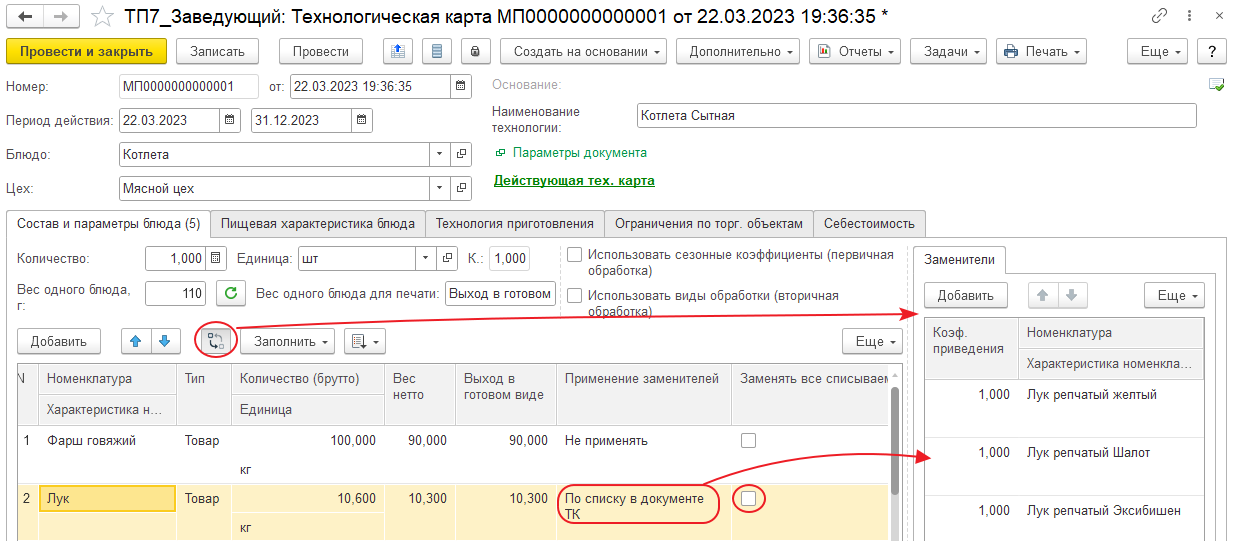Expand Цех dropdown list arrow
The width and height of the screenshot is (1238, 541).
(x=441, y=188)
